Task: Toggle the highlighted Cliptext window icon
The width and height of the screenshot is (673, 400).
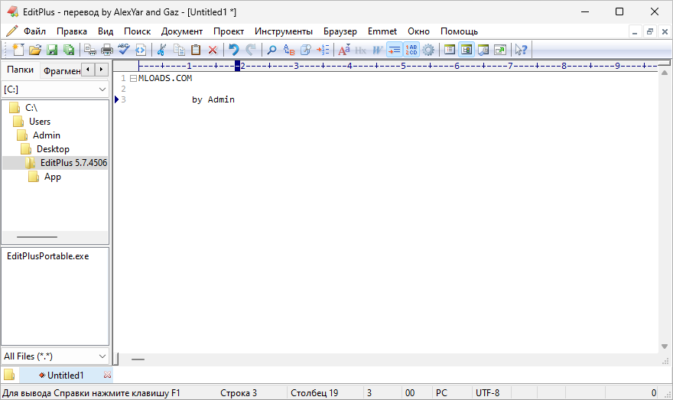Action: tap(466, 50)
